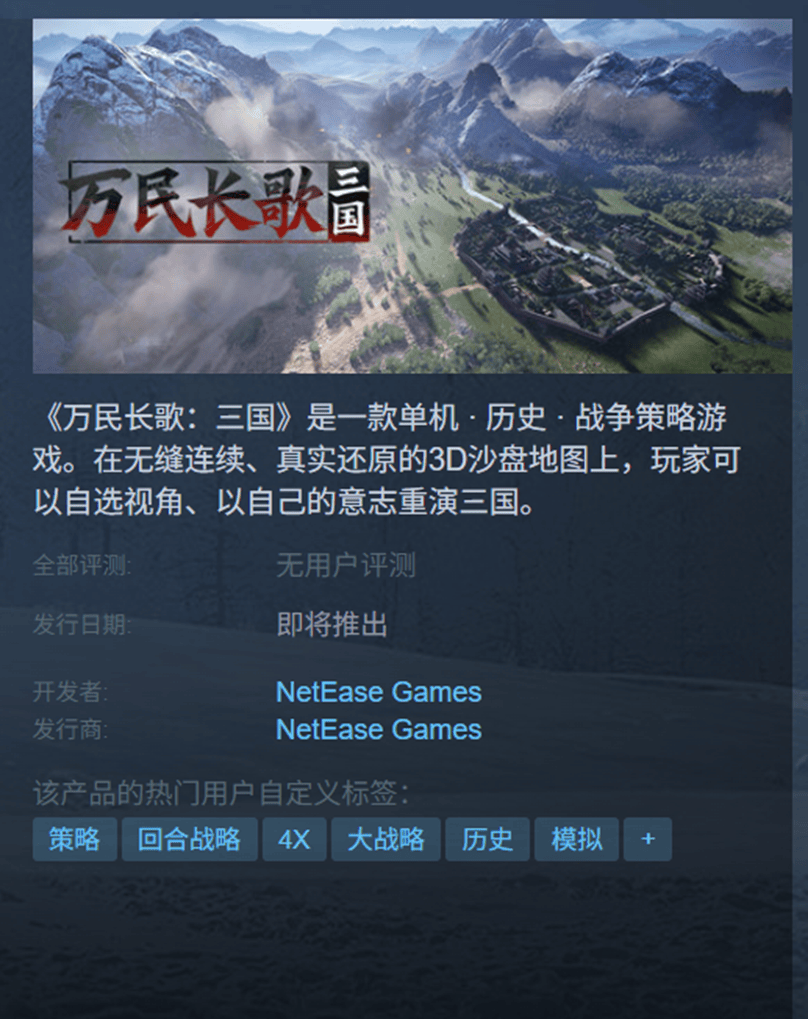Open the 4X tag
Viewport: 808px width, 1019px height.
pos(294,839)
